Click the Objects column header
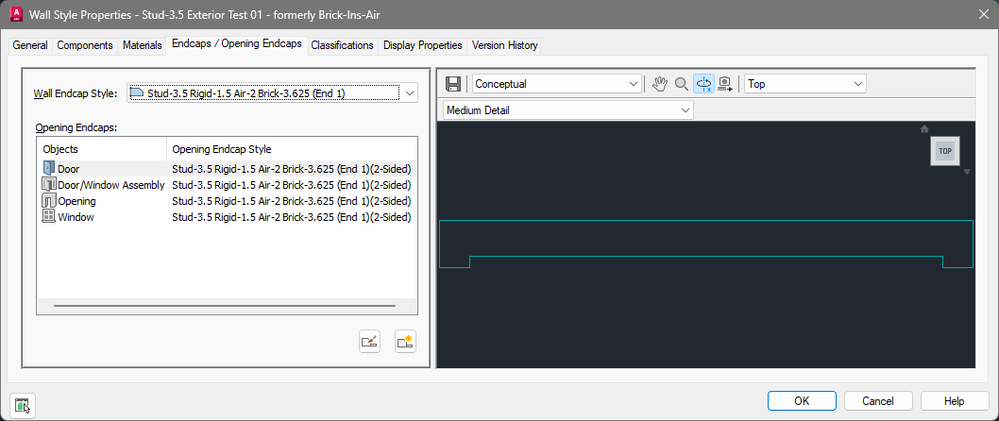 point(102,149)
